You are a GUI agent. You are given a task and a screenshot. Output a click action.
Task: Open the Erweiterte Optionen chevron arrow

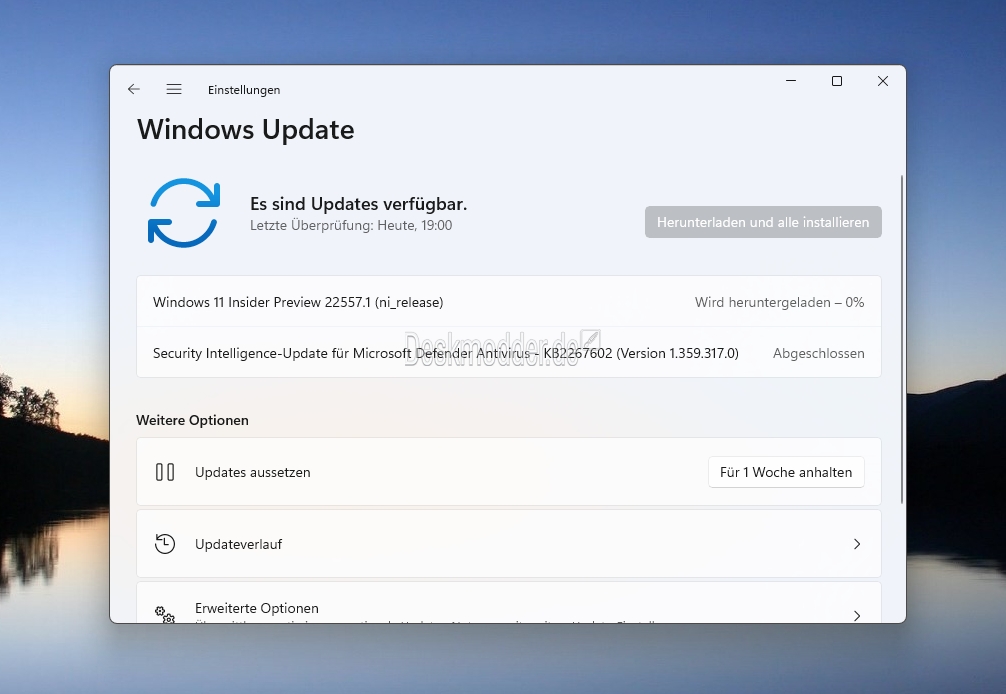click(857, 616)
